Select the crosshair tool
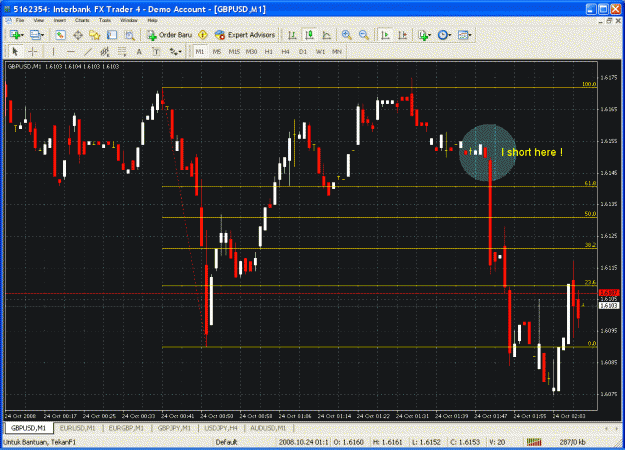The image size is (625, 450). [x=33, y=51]
